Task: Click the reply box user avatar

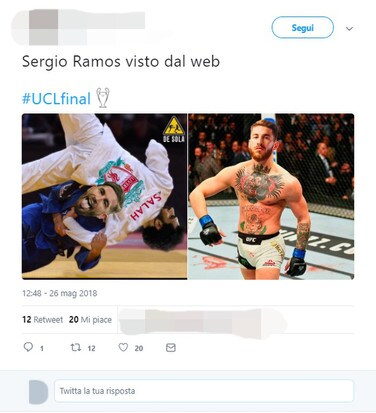Action: pos(38,391)
